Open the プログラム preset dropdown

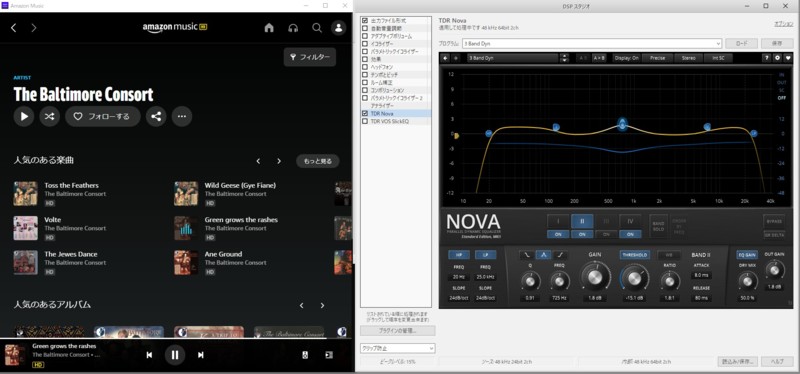coord(591,44)
